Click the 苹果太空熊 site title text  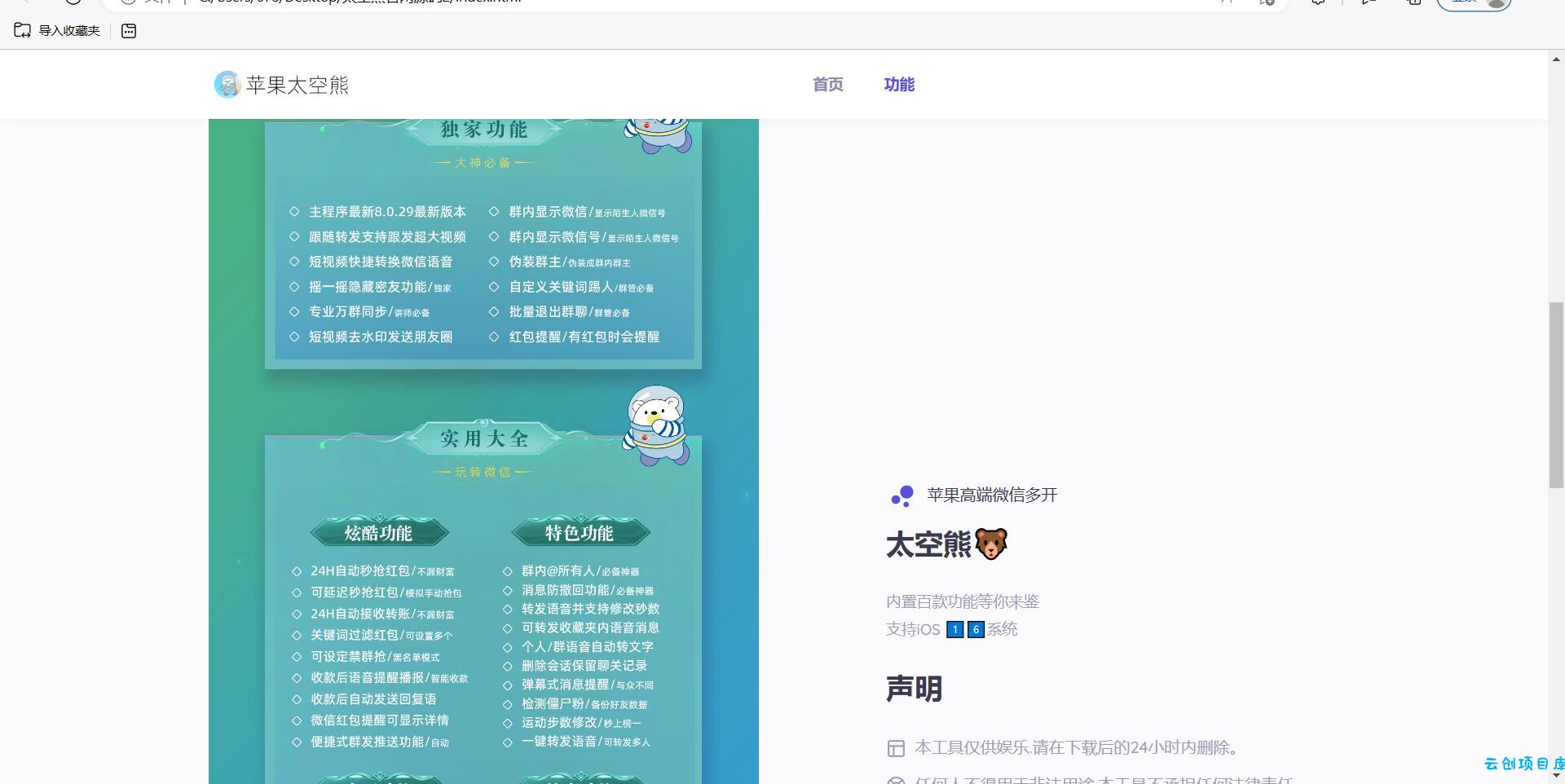(298, 85)
